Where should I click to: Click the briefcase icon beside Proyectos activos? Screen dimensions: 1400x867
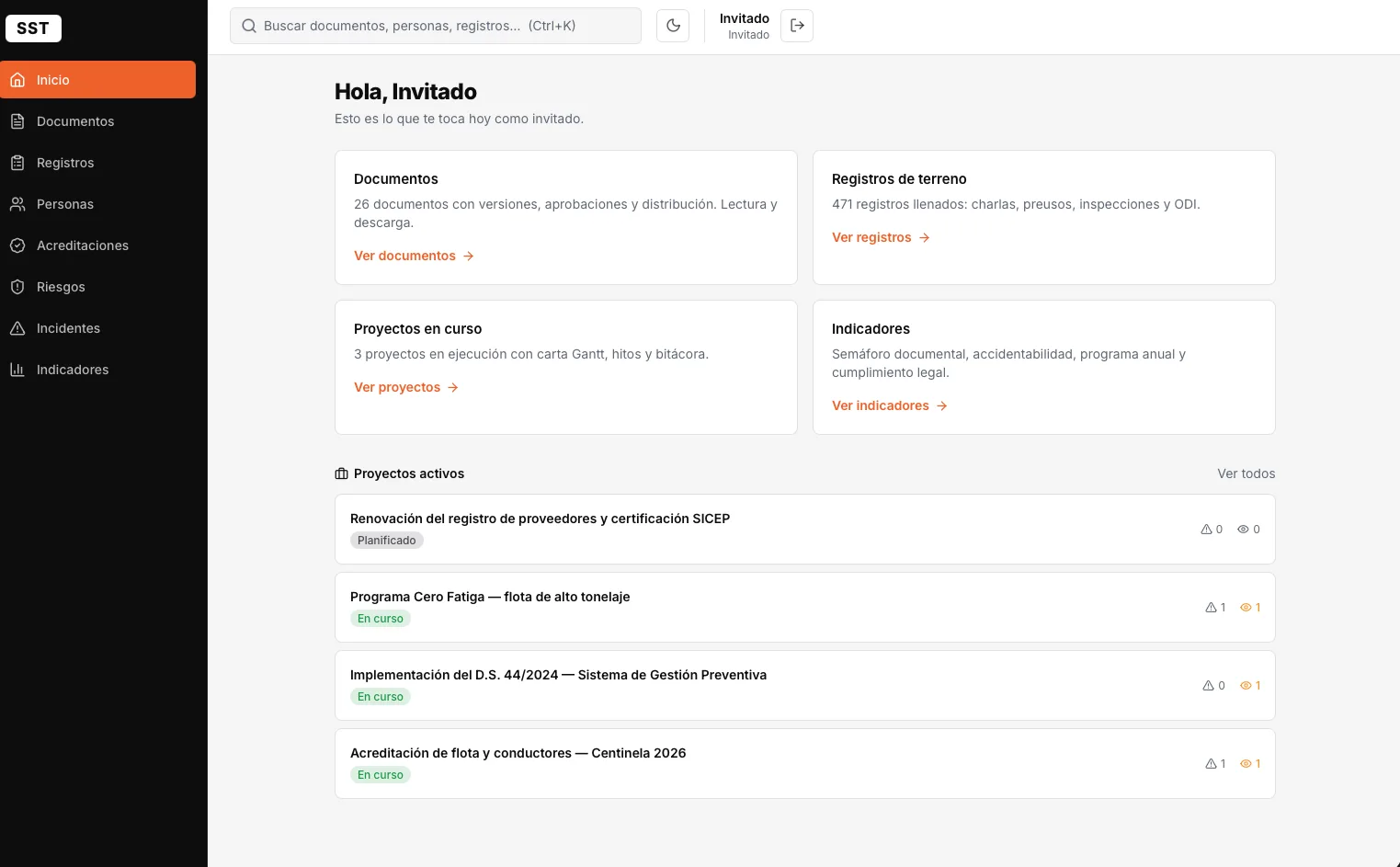342,473
